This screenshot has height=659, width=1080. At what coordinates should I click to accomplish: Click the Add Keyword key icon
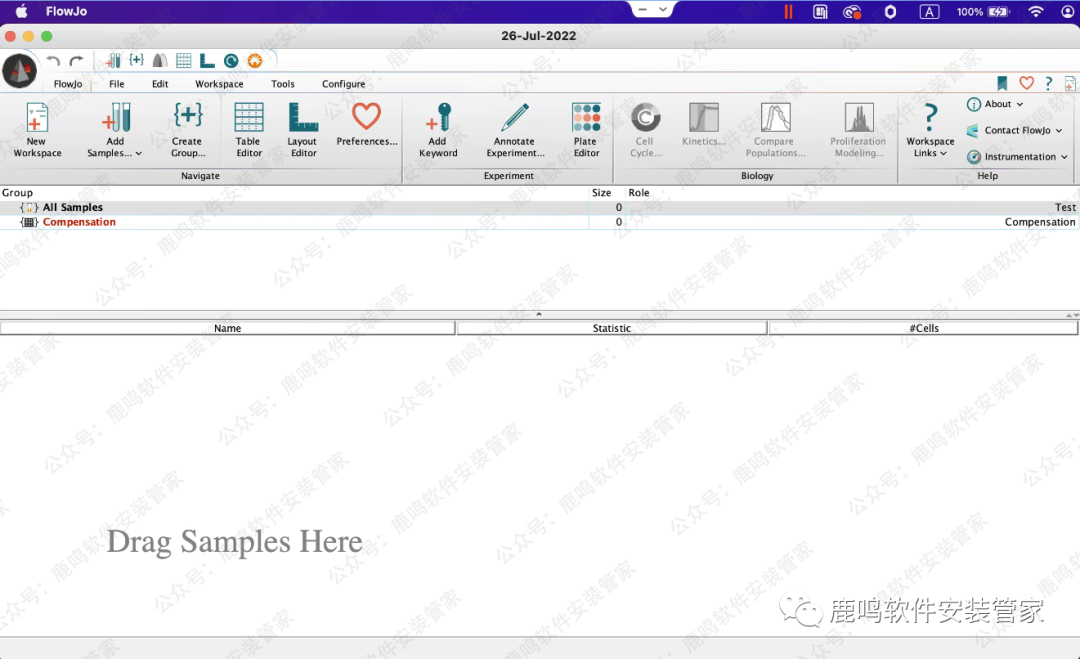click(438, 120)
